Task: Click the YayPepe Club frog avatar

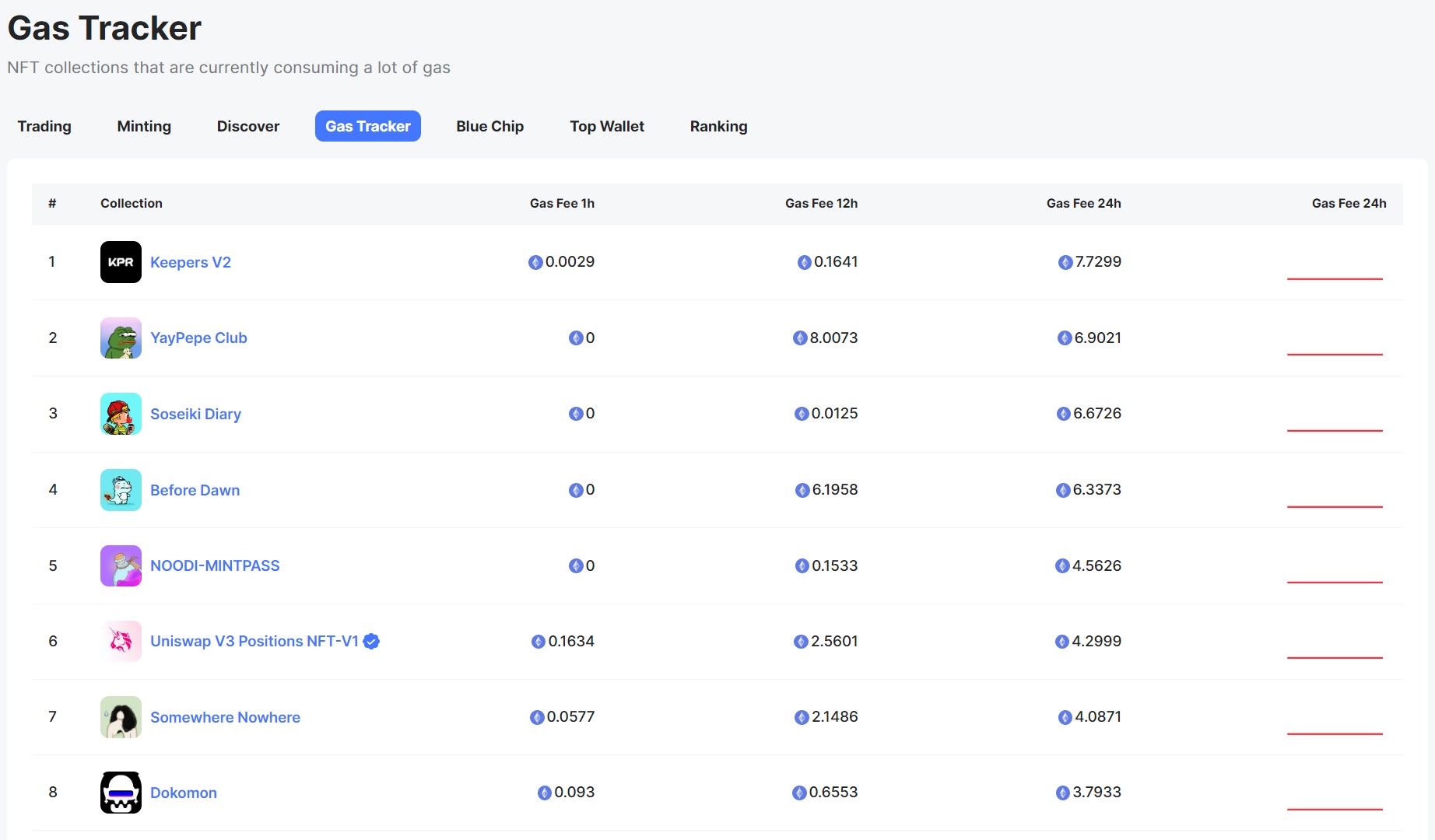Action: tap(121, 338)
